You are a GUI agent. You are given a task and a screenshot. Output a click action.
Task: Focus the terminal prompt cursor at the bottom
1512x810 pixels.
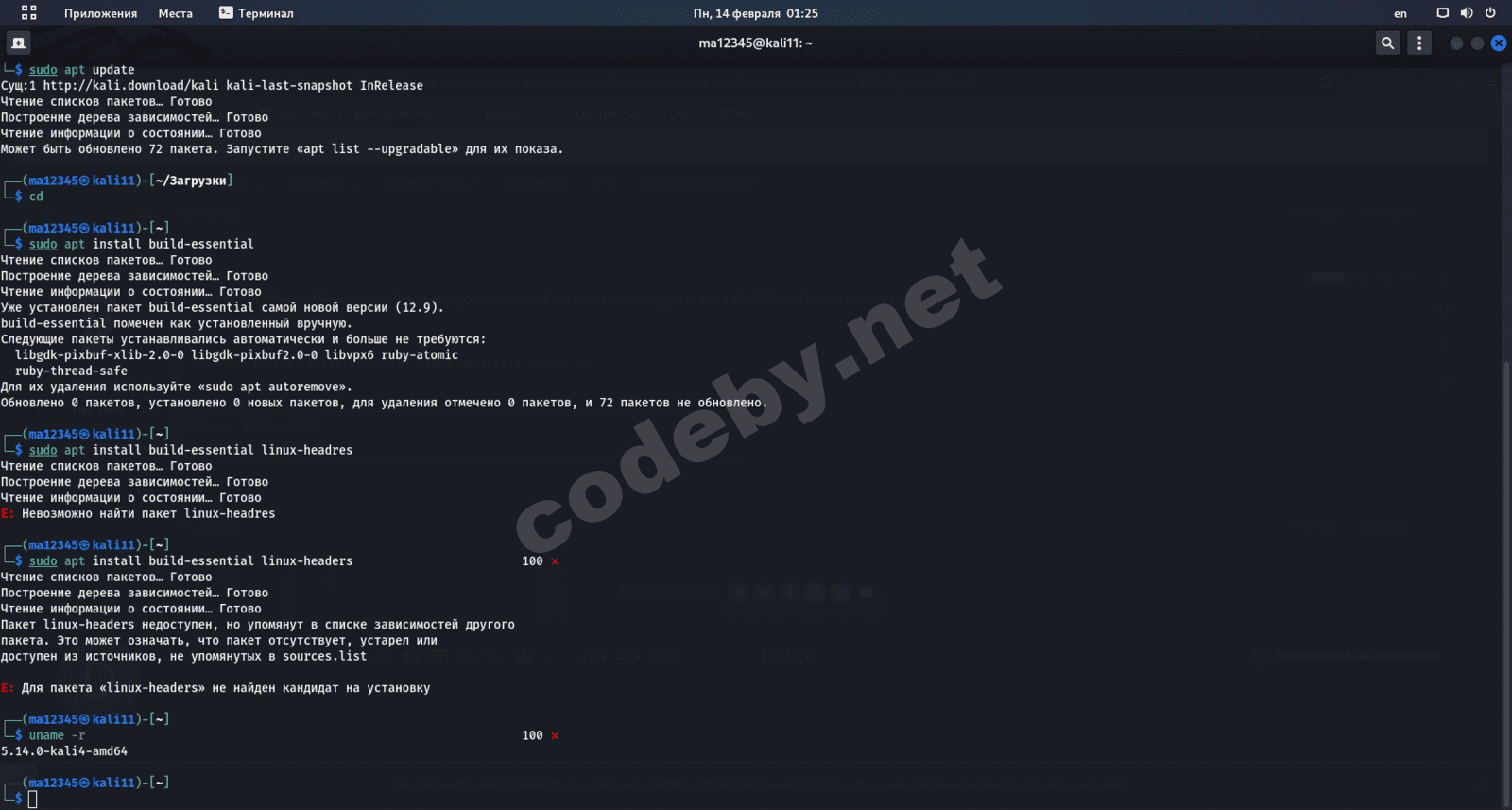32,800
